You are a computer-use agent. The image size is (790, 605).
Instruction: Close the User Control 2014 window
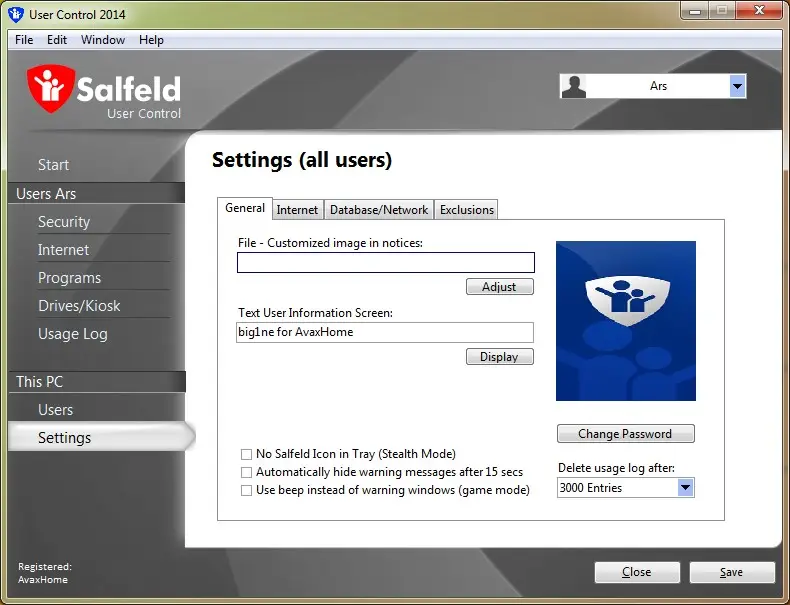coord(759,11)
